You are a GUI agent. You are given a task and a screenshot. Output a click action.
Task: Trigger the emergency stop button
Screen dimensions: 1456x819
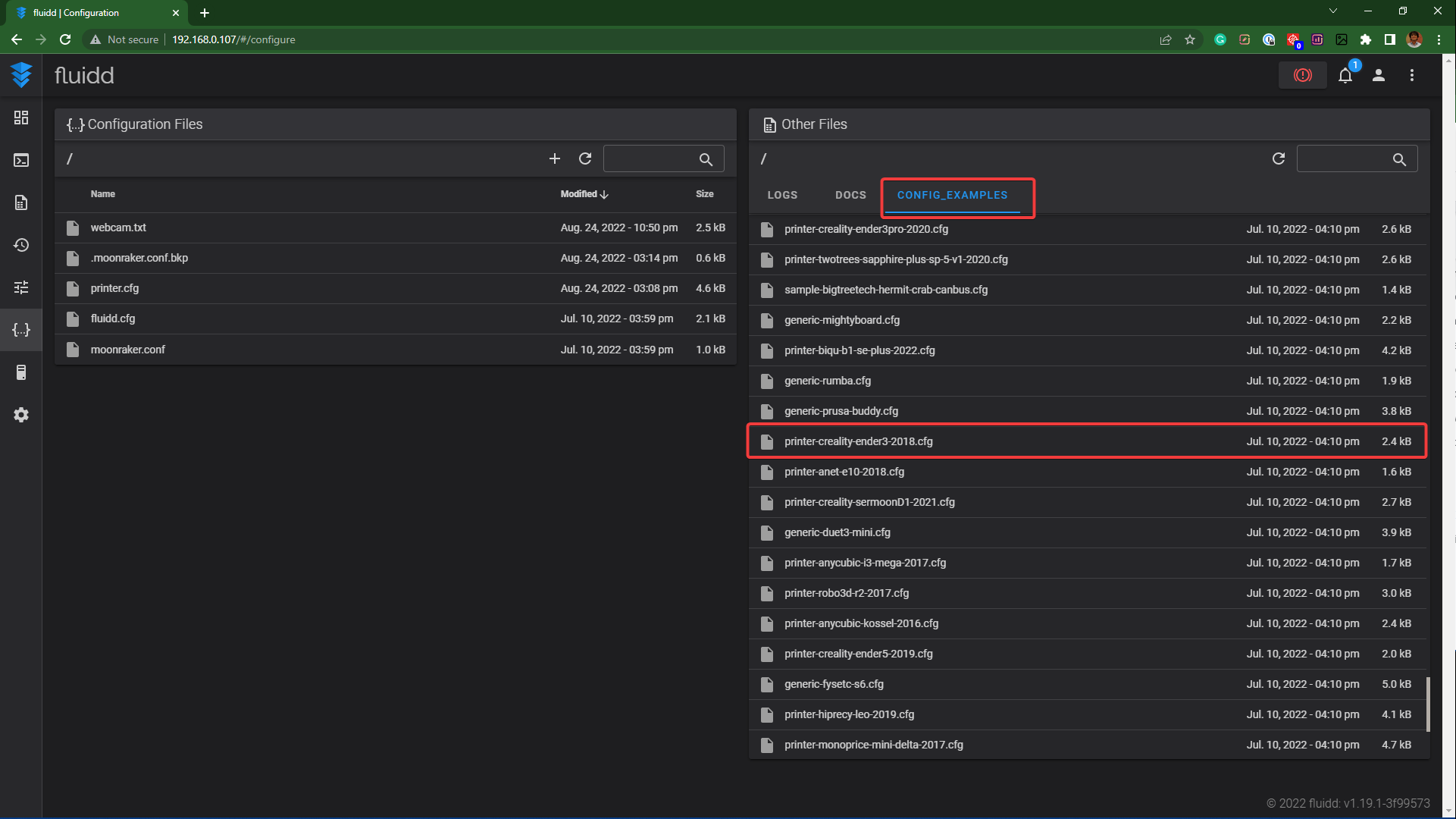(1302, 75)
